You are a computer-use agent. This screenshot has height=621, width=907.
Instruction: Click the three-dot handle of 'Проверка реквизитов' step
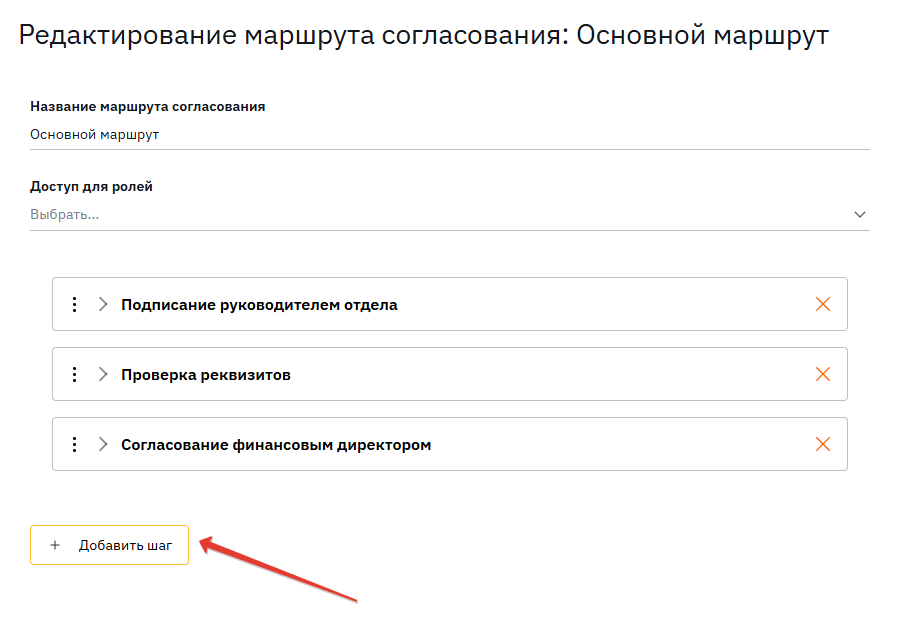coord(74,375)
